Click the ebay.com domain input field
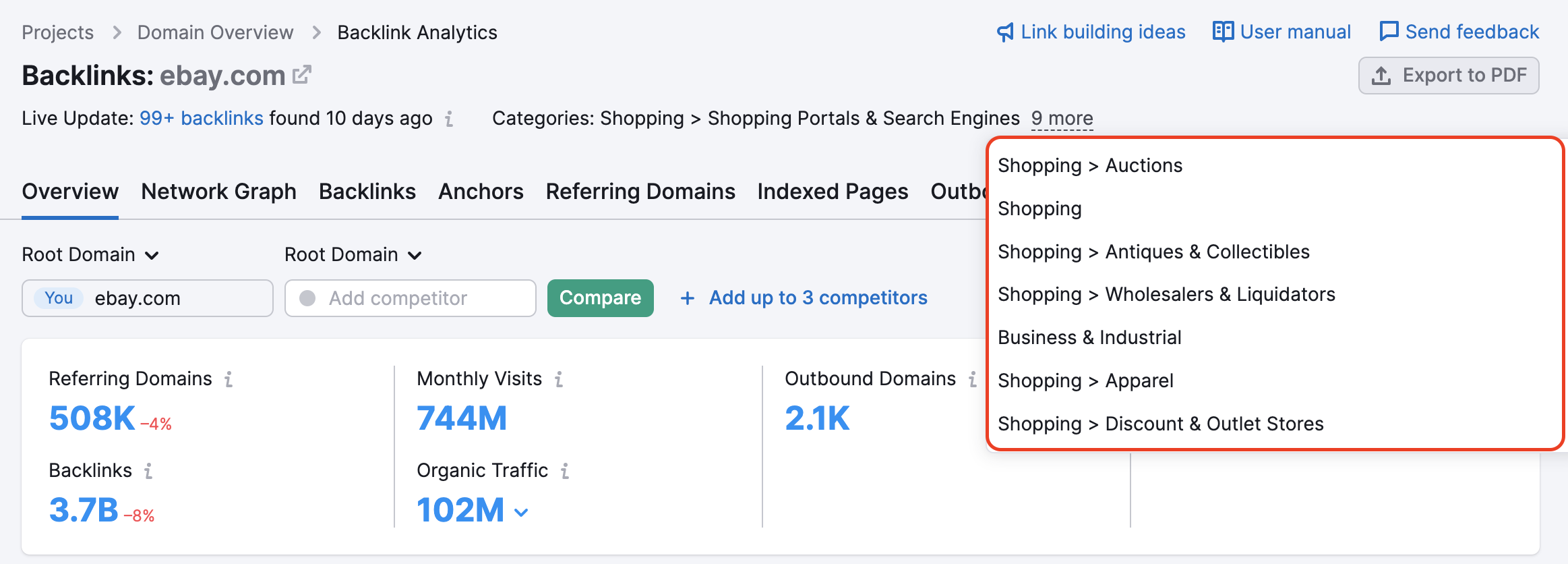 pos(148,298)
